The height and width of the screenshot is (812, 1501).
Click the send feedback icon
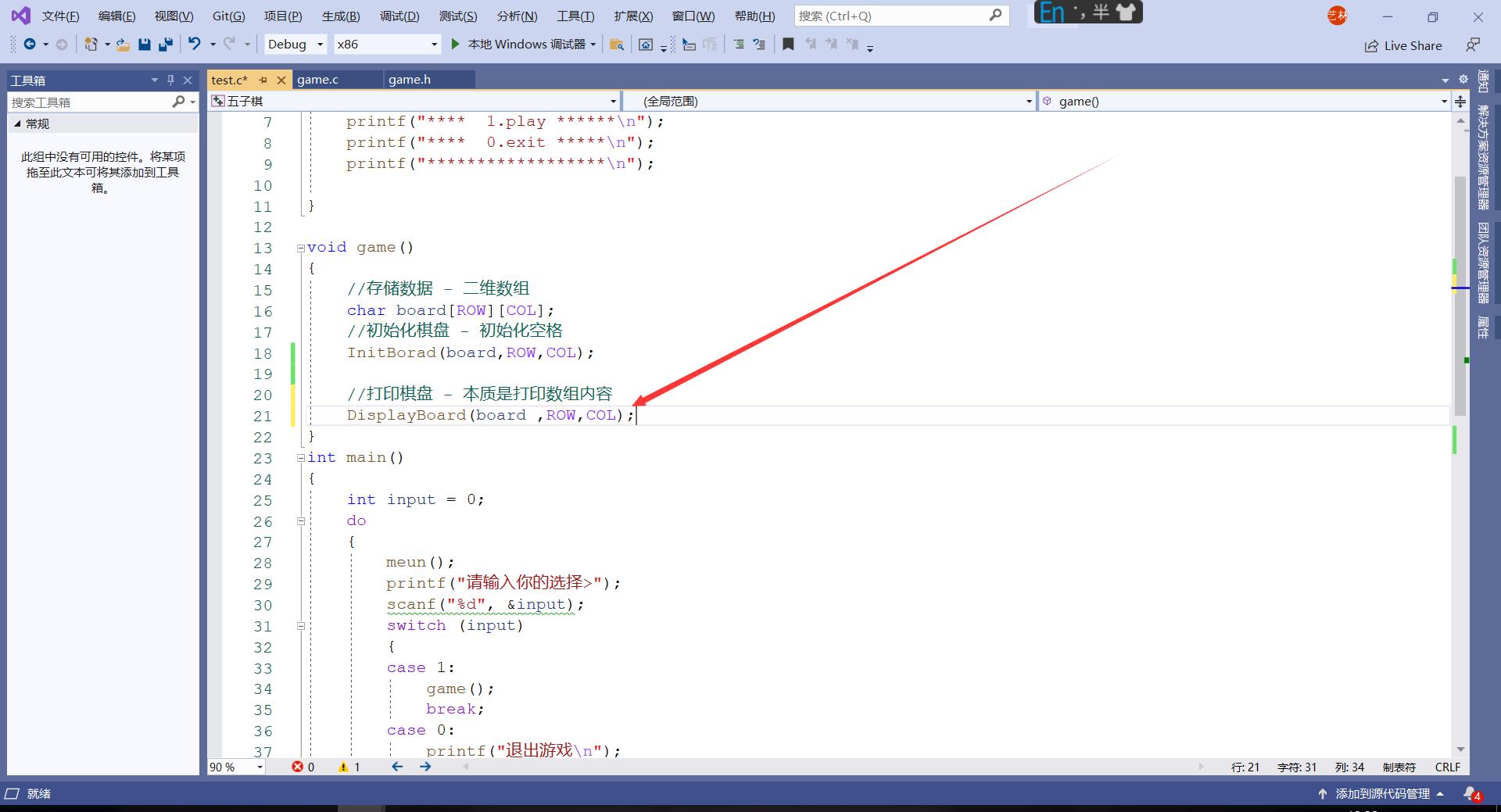(1473, 45)
